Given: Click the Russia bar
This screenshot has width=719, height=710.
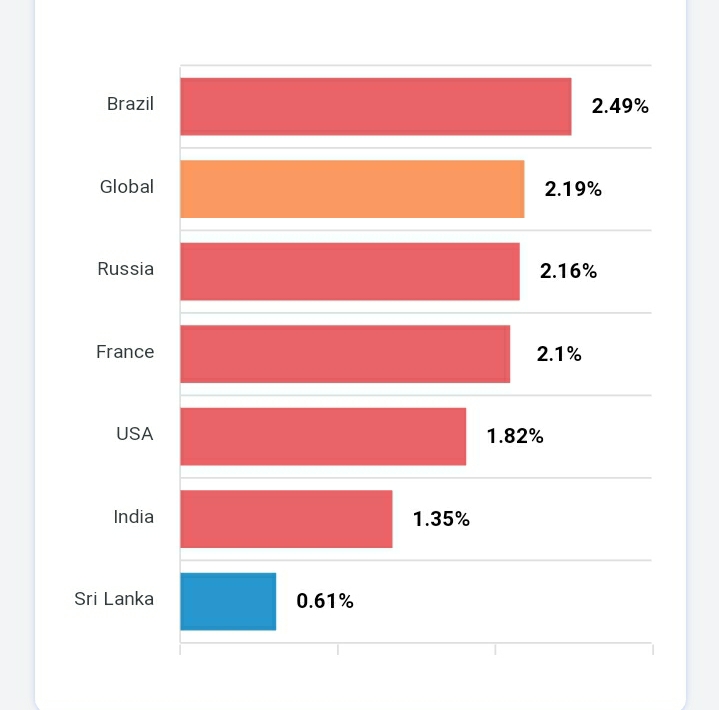Looking at the screenshot, I should (350, 271).
